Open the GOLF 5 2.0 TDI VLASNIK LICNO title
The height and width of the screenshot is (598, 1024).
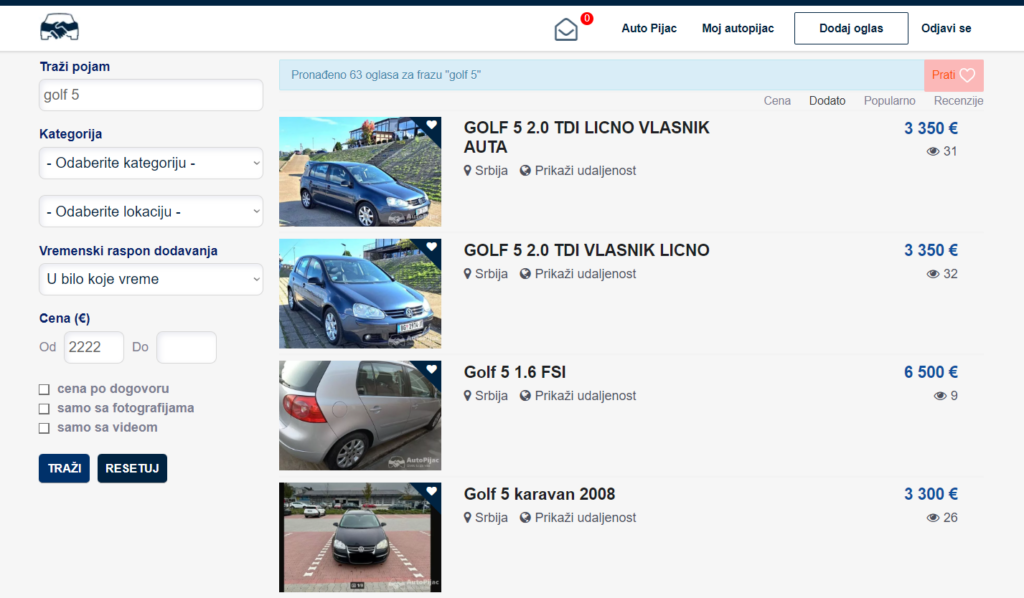tap(586, 250)
